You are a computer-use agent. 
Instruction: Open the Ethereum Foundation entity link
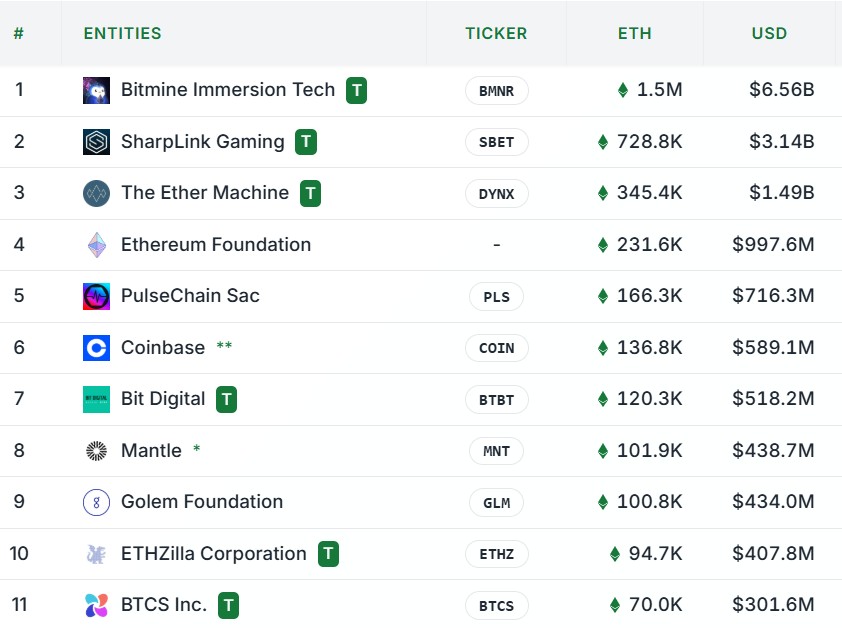pyautogui.click(x=216, y=245)
